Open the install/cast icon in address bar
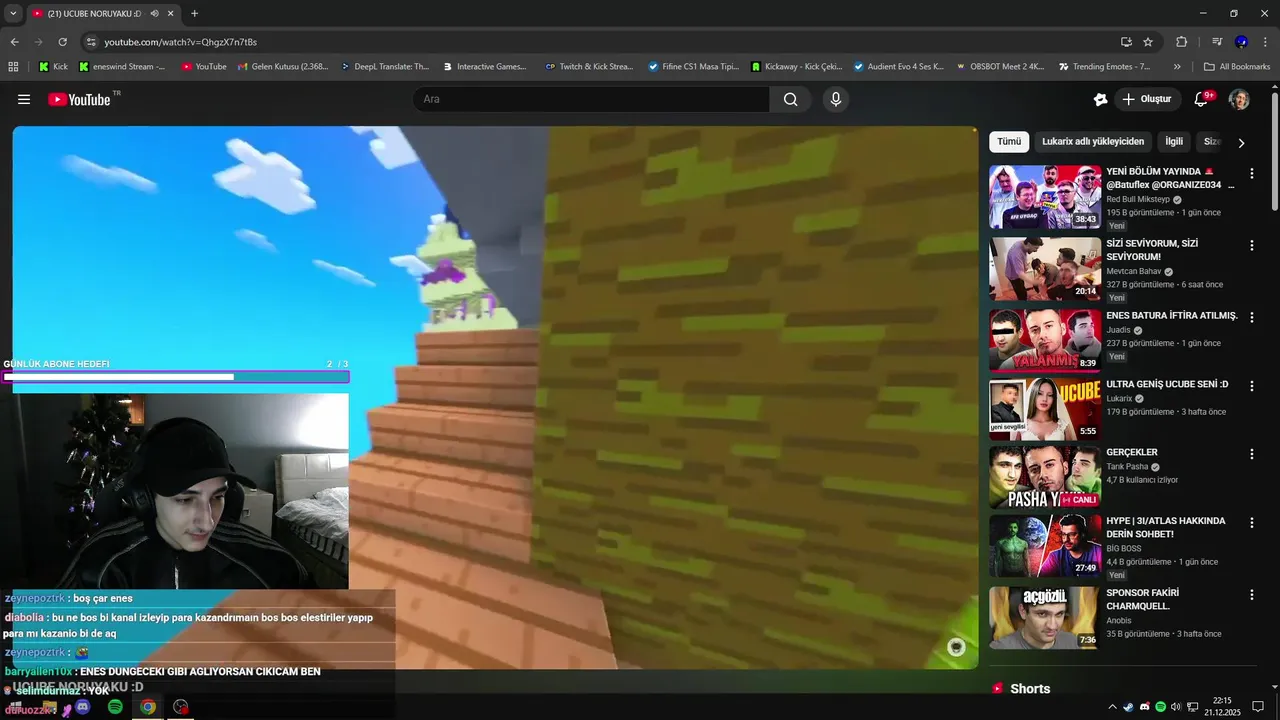 coord(1126,42)
